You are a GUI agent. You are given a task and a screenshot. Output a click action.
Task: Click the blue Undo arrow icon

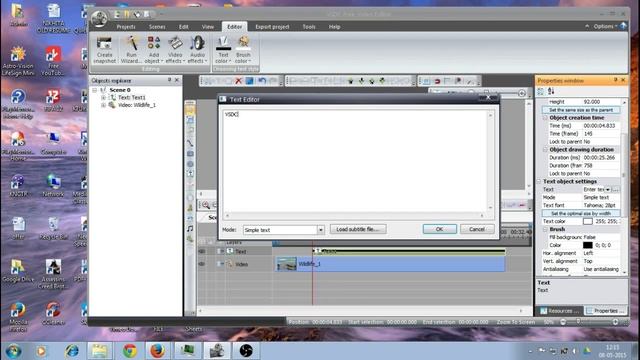pos(262,81)
